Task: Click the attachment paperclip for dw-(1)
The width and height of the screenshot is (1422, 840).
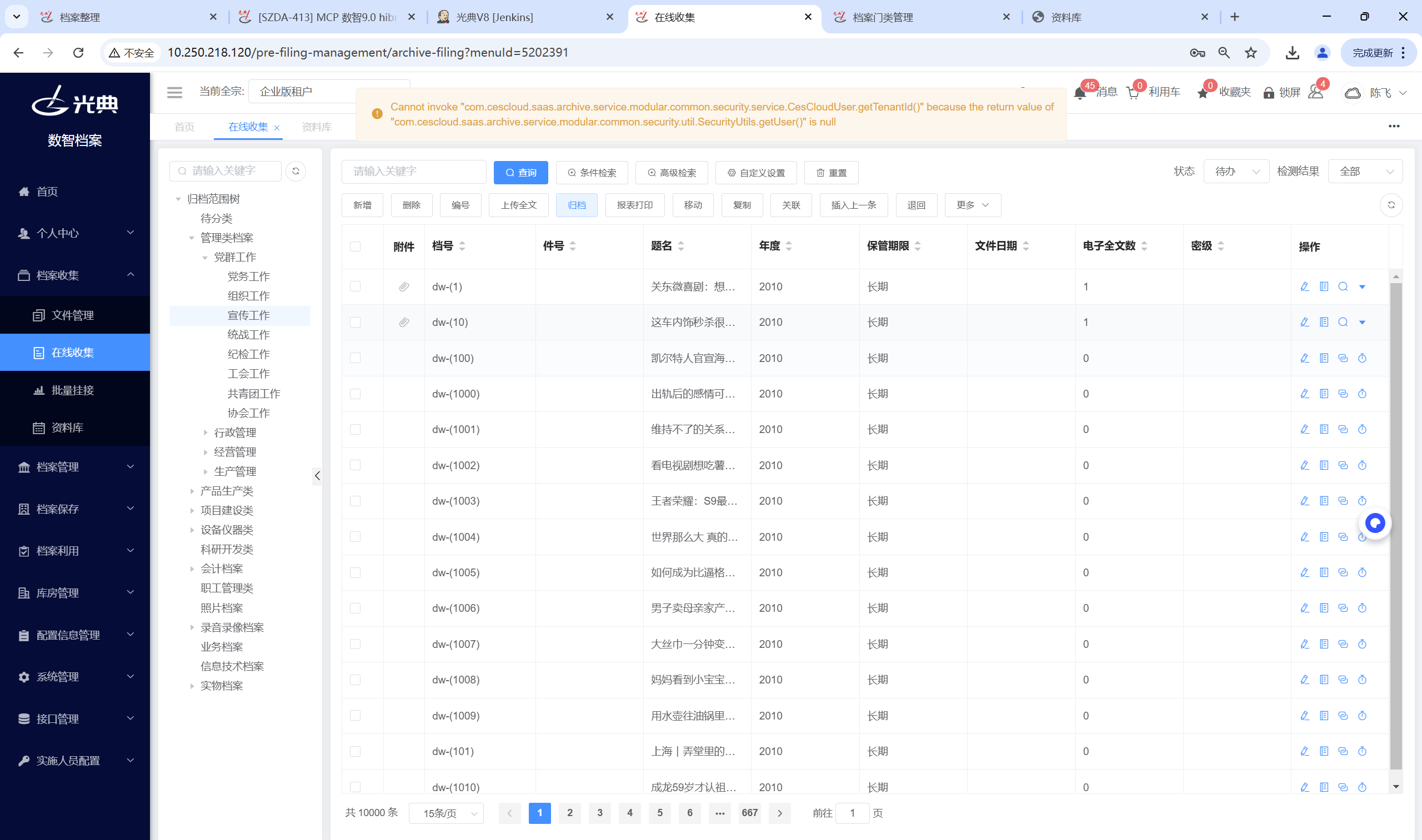Action: click(404, 286)
